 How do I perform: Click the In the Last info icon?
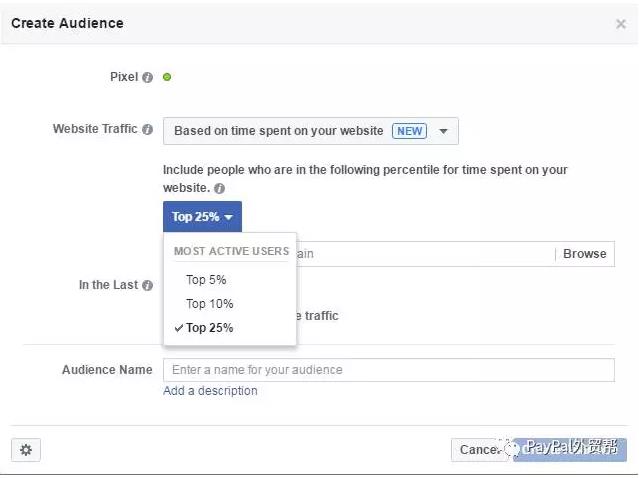coord(147,285)
